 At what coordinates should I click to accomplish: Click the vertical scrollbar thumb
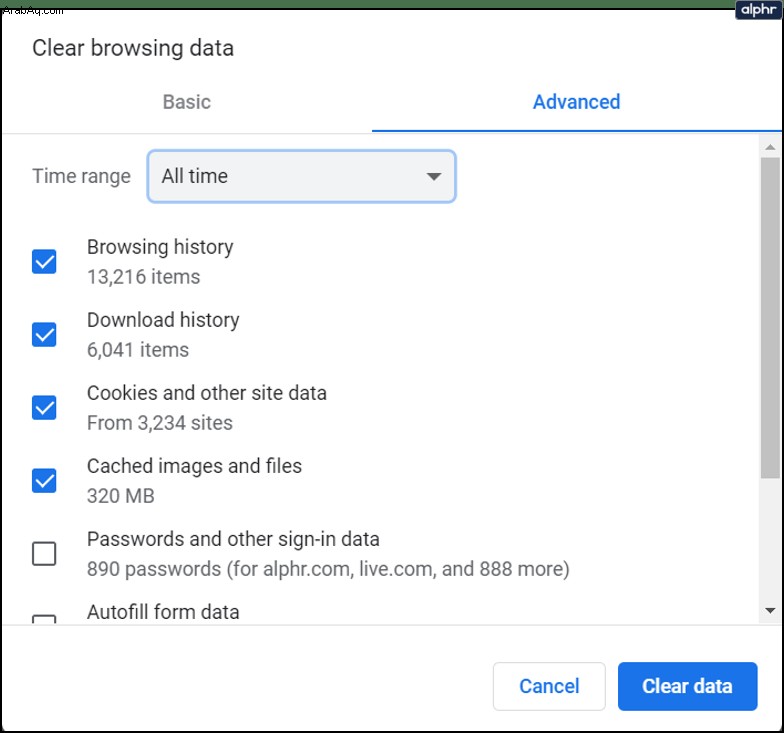770,318
